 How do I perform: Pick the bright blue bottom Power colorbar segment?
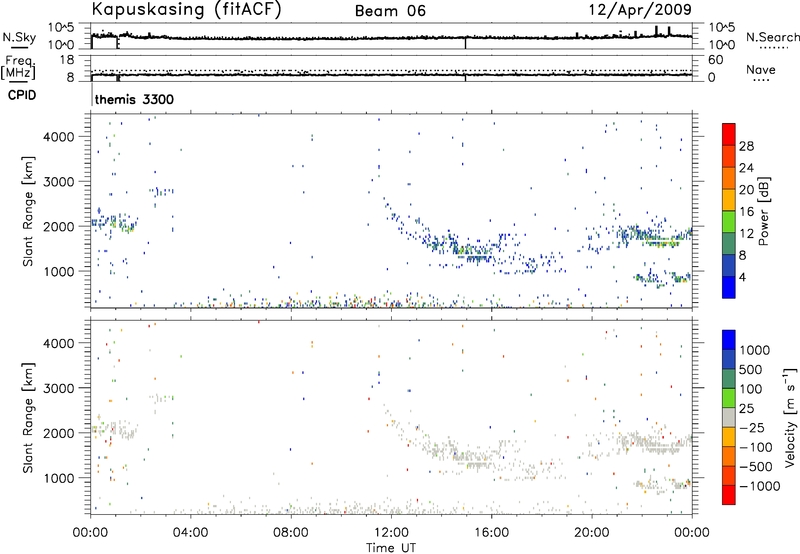tap(729, 287)
